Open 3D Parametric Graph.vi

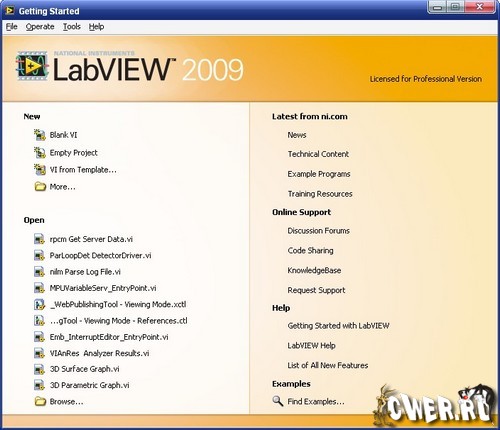[x=89, y=385]
